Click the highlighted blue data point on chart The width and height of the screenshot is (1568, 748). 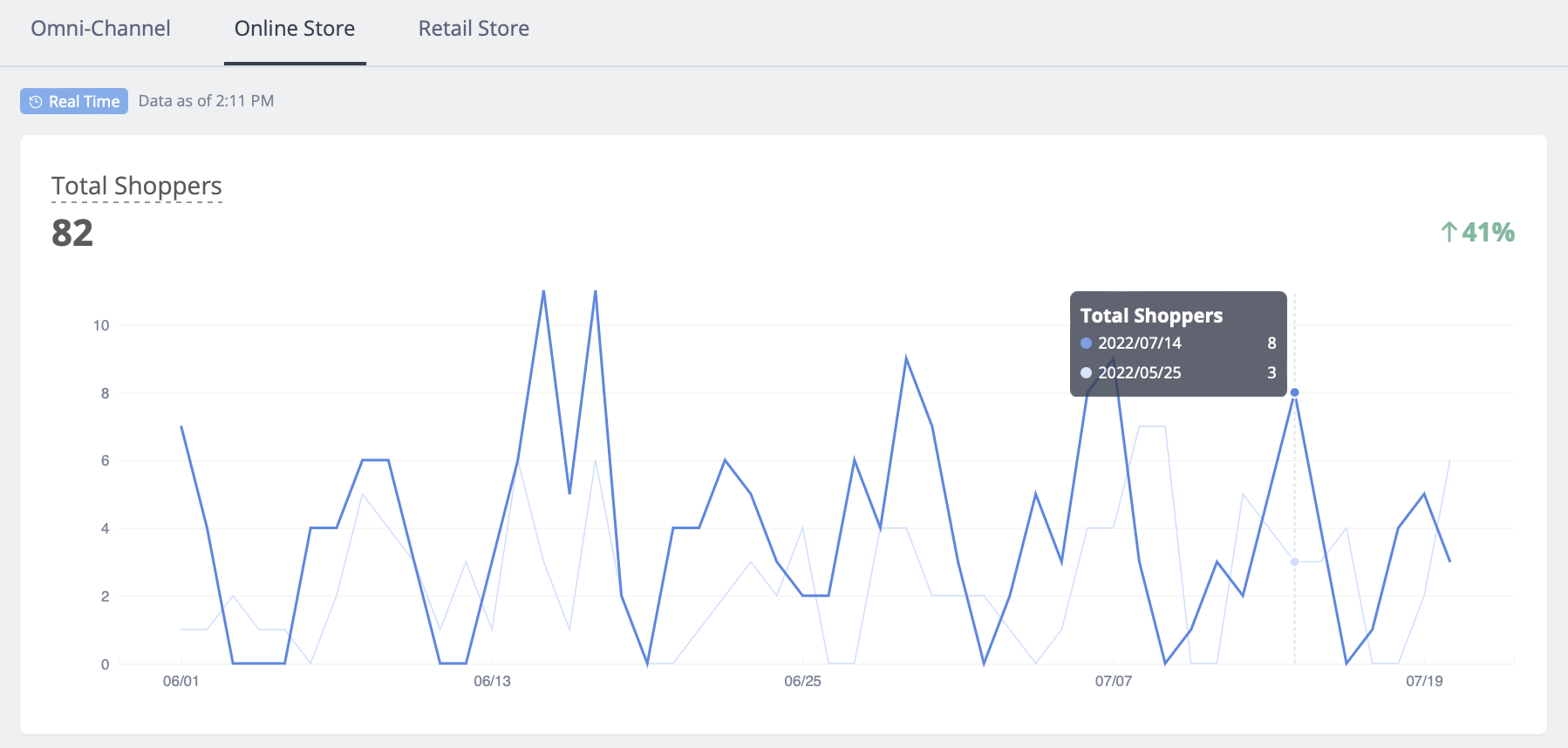(x=1294, y=392)
